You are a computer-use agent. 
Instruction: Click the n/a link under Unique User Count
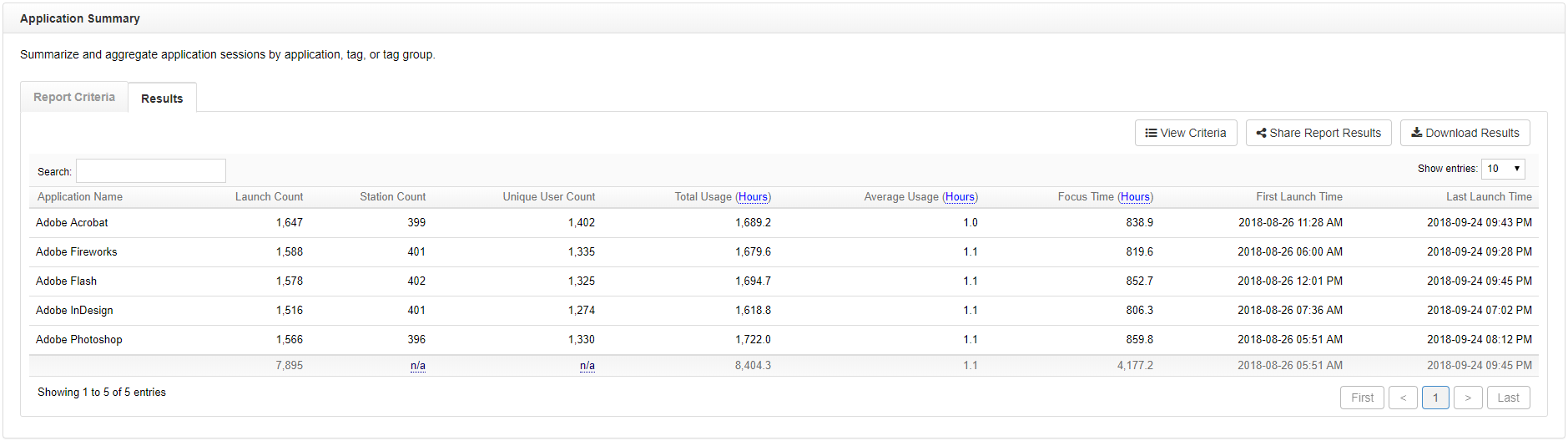[x=587, y=366]
